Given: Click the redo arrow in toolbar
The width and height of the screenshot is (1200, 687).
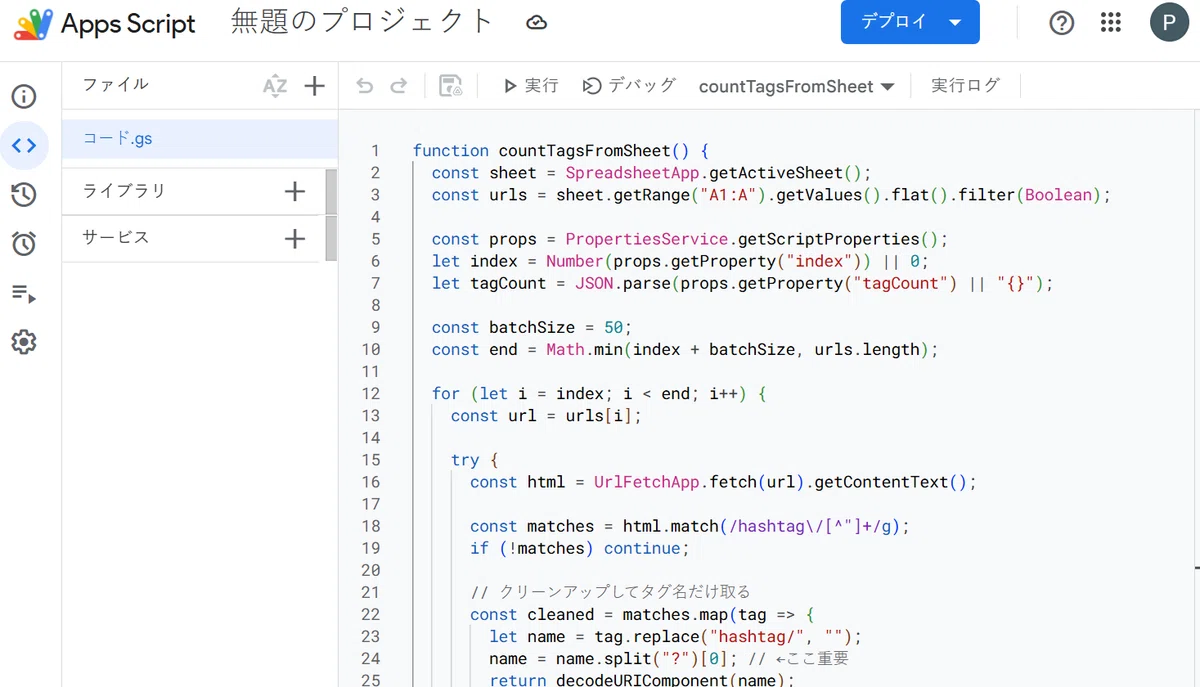Looking at the screenshot, I should click(x=399, y=86).
